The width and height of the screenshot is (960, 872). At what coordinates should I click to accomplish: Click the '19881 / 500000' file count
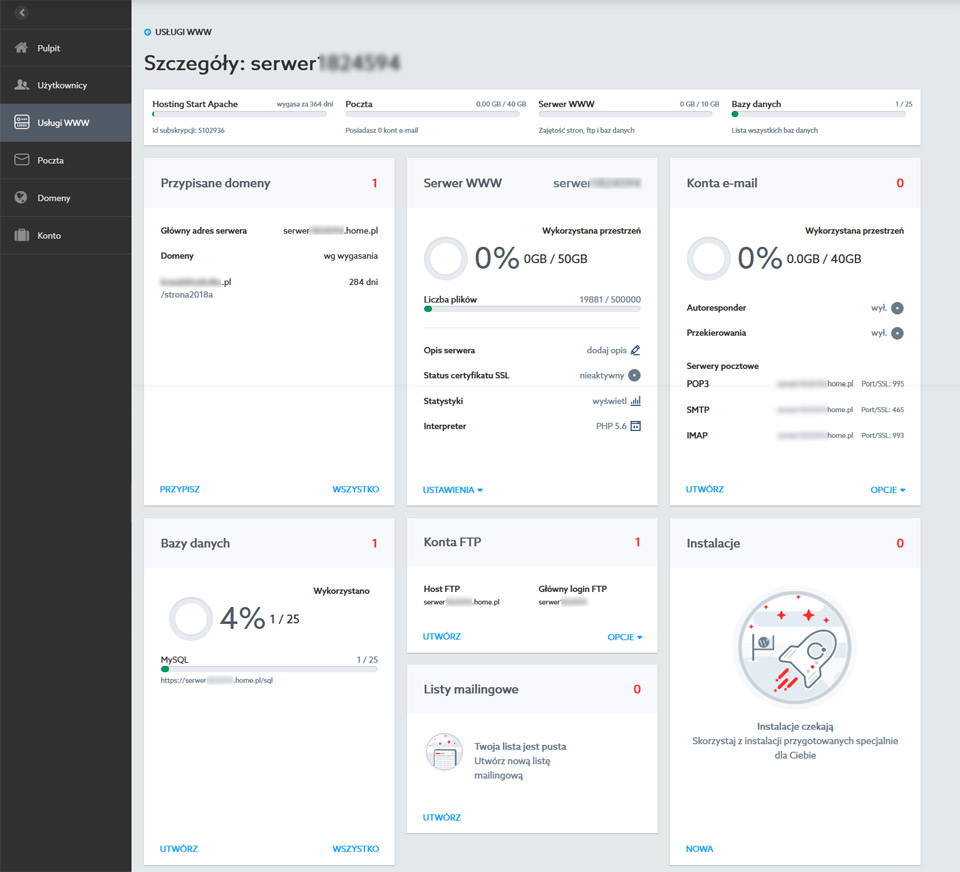(610, 299)
